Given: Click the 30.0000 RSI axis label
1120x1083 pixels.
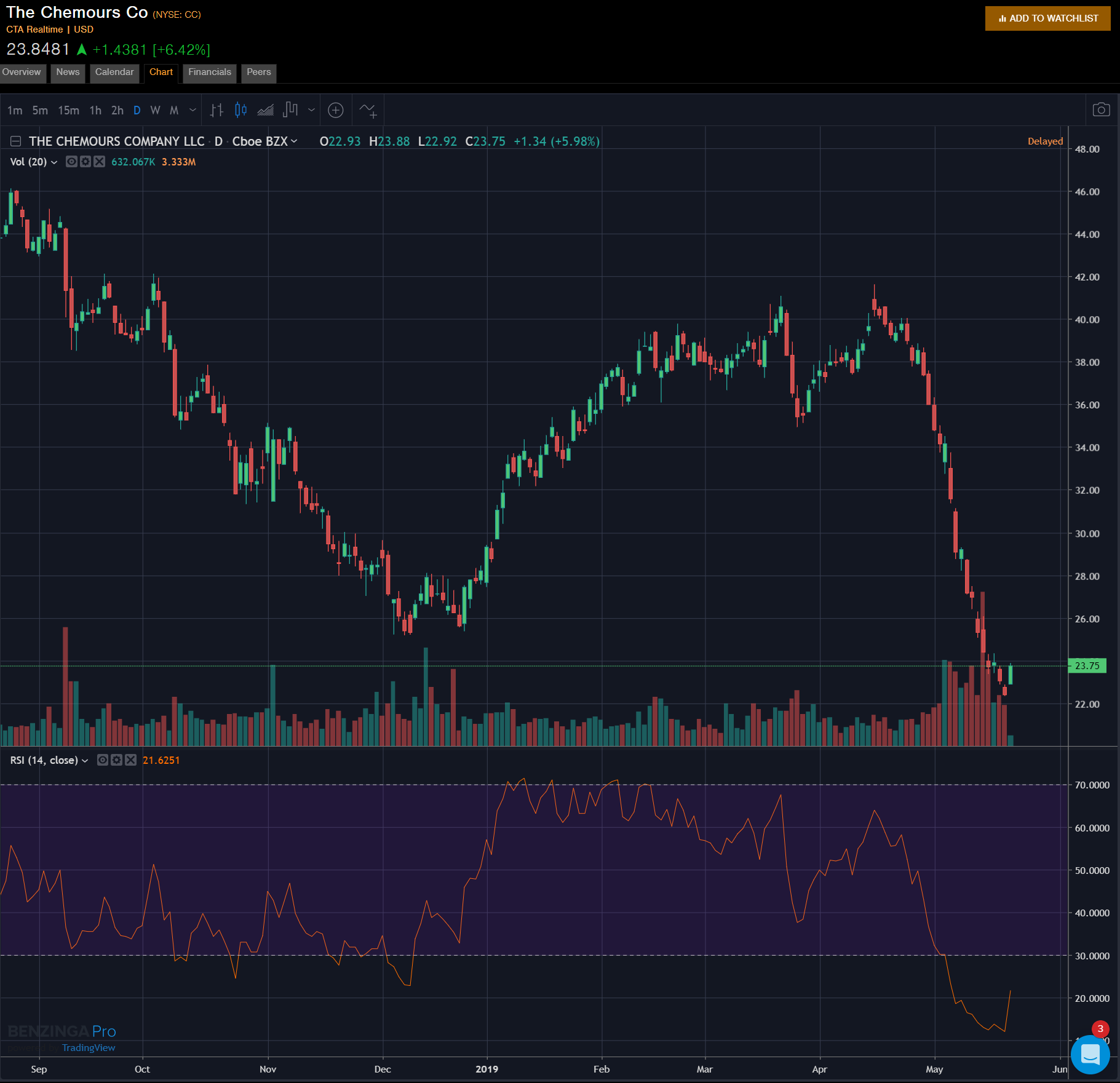Looking at the screenshot, I should click(x=1092, y=956).
